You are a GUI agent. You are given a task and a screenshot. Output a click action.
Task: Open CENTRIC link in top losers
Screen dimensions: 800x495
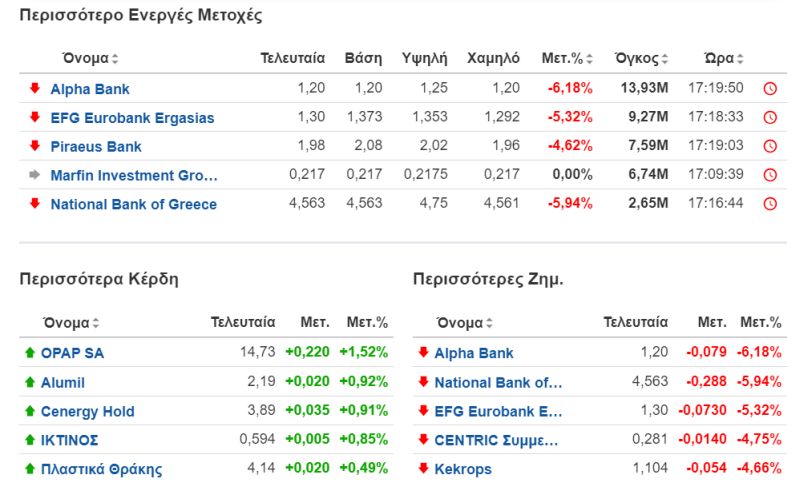pyautogui.click(x=496, y=440)
